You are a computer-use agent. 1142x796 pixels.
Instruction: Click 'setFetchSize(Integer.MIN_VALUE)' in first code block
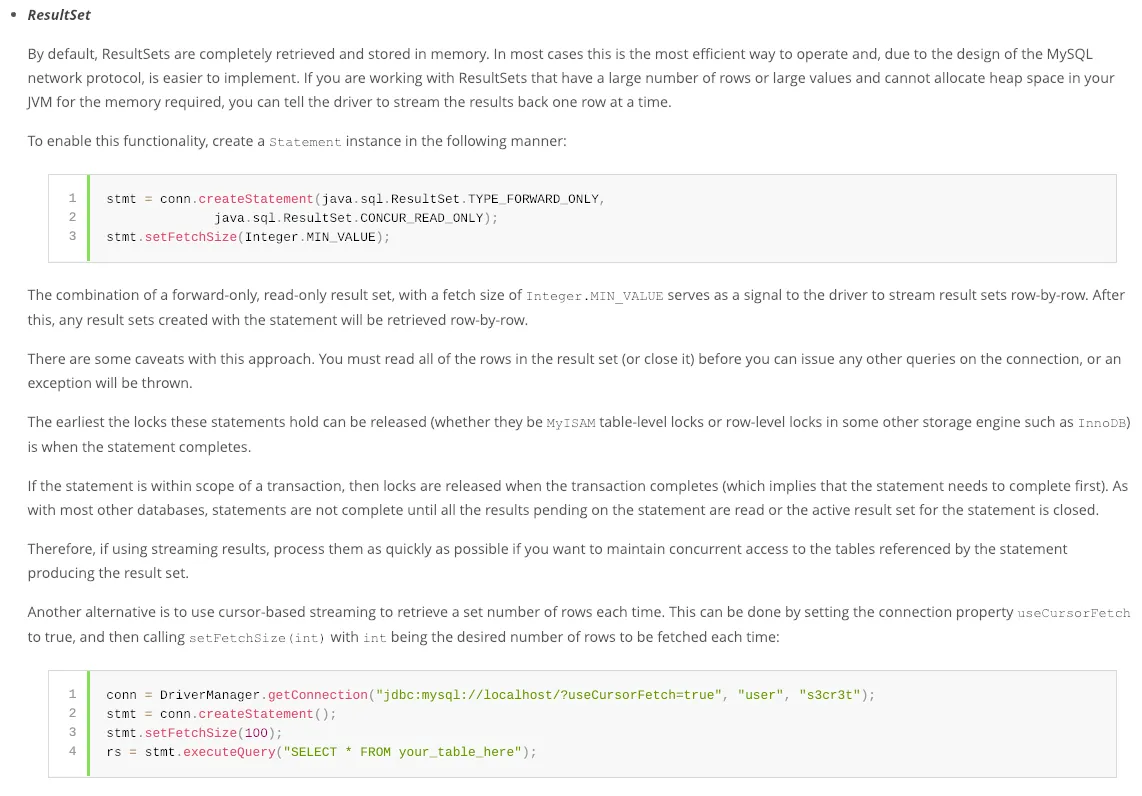(264, 237)
